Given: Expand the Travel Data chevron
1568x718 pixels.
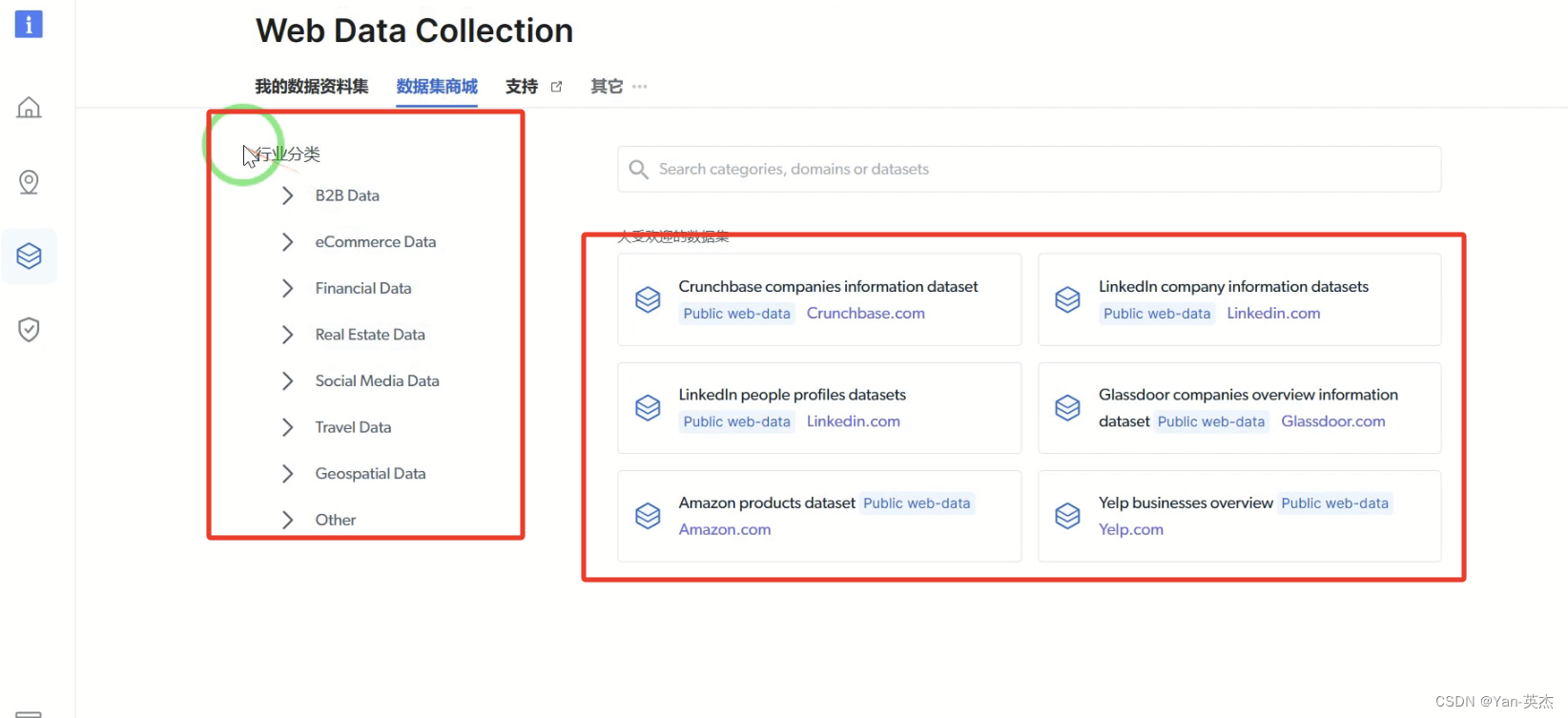Looking at the screenshot, I should 287,427.
